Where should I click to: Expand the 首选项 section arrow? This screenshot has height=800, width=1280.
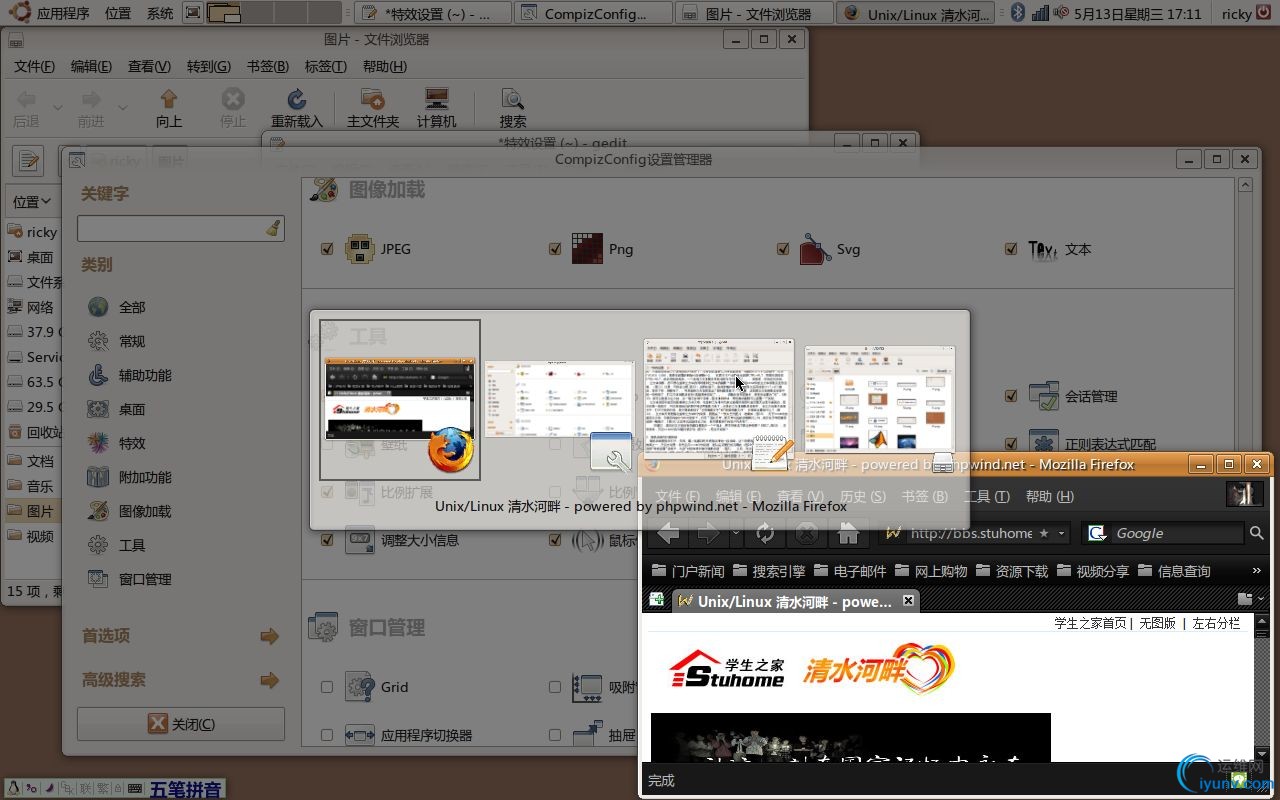269,636
